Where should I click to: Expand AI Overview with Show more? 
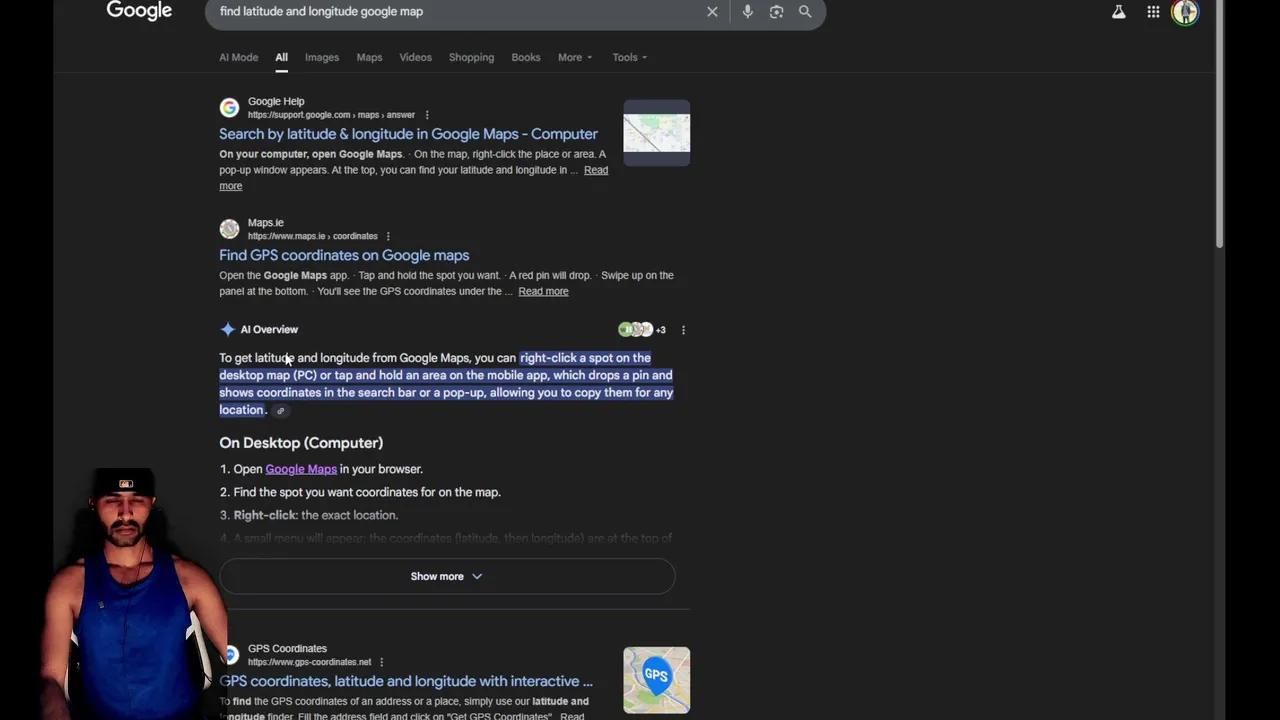[x=447, y=576]
